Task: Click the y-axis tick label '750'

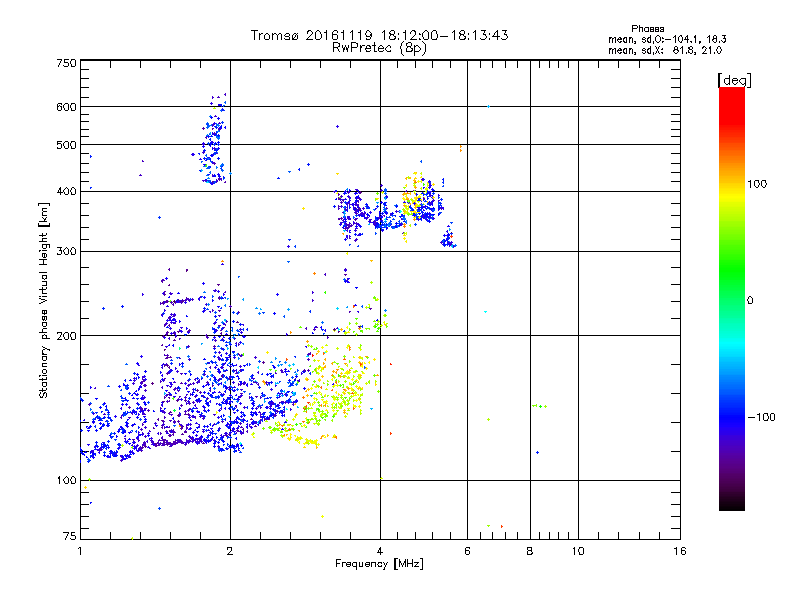Action: pos(66,63)
